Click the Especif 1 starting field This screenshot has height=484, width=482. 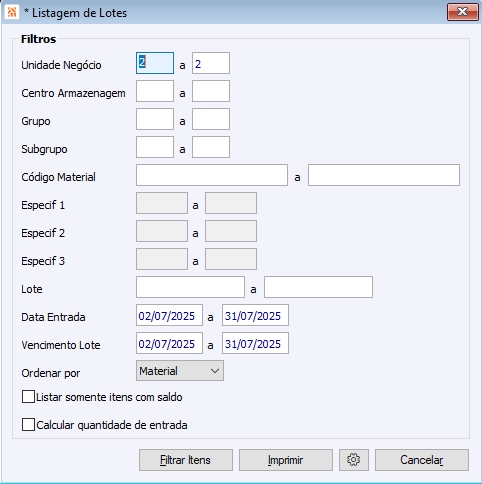(x=162, y=203)
